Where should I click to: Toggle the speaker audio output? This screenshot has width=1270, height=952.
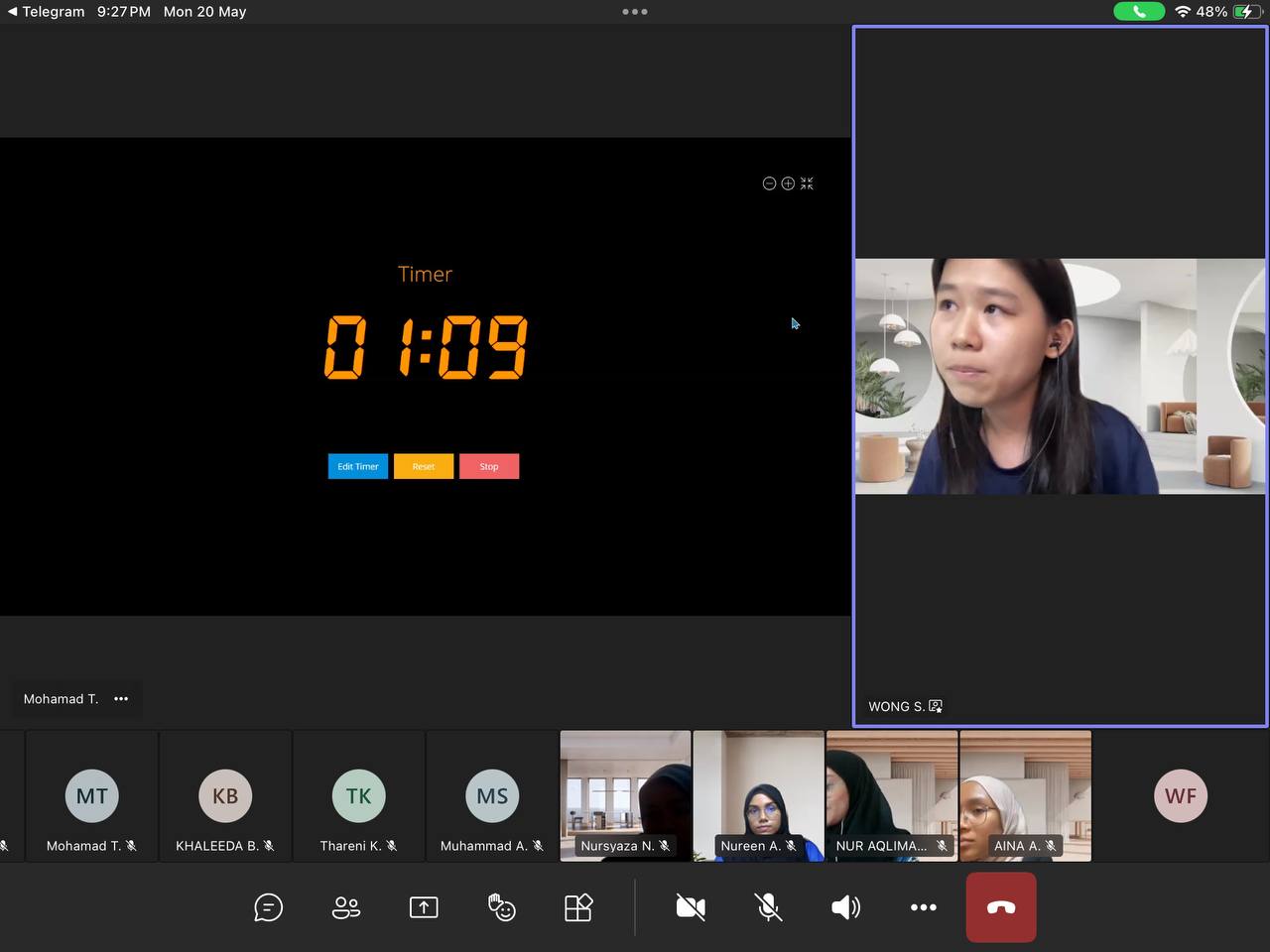845,907
